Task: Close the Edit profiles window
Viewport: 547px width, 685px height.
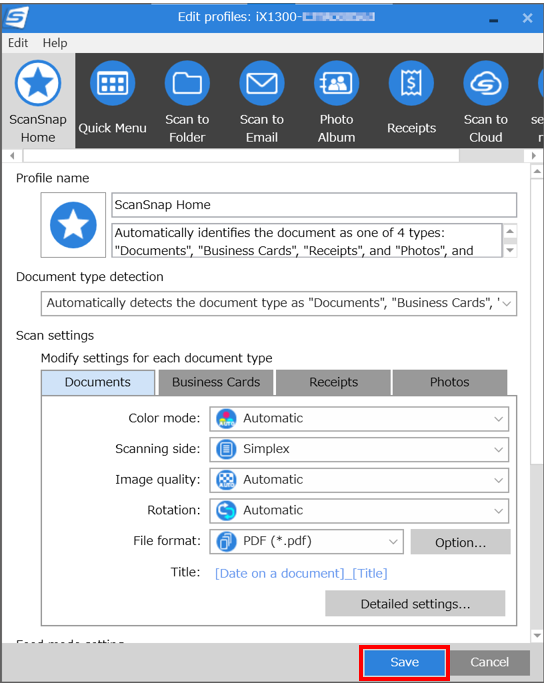Action: pyautogui.click(x=527, y=18)
